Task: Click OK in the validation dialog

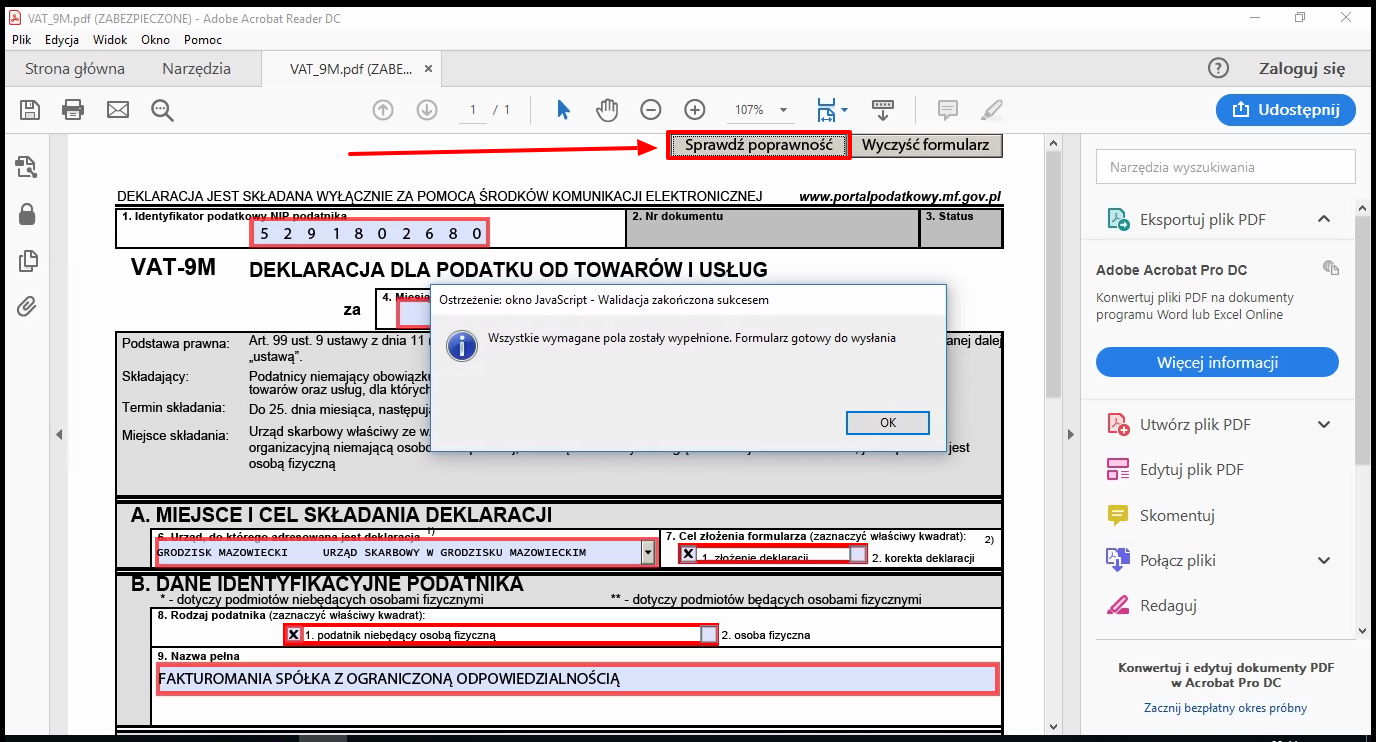Action: [888, 423]
